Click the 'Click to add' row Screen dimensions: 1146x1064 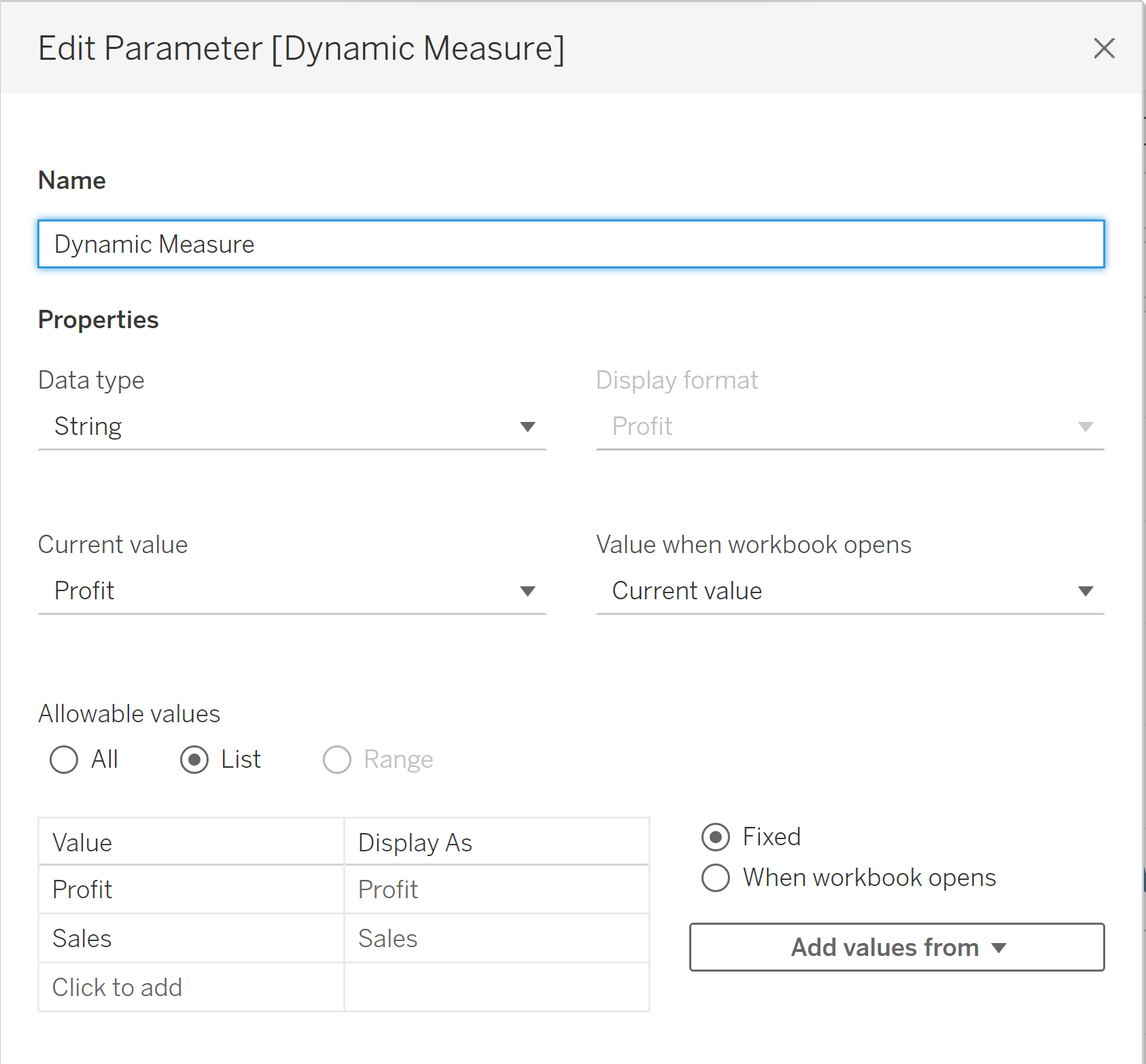(x=191, y=987)
